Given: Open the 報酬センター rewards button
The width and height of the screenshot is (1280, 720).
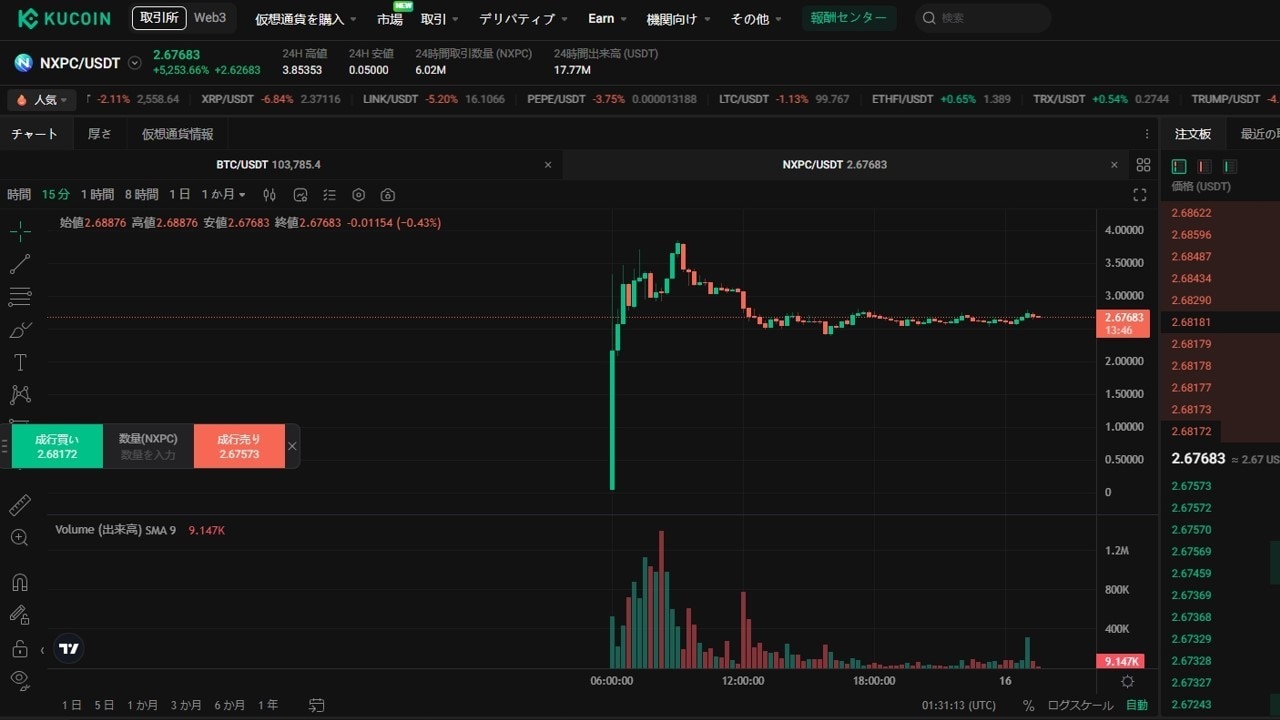Looking at the screenshot, I should 849,18.
